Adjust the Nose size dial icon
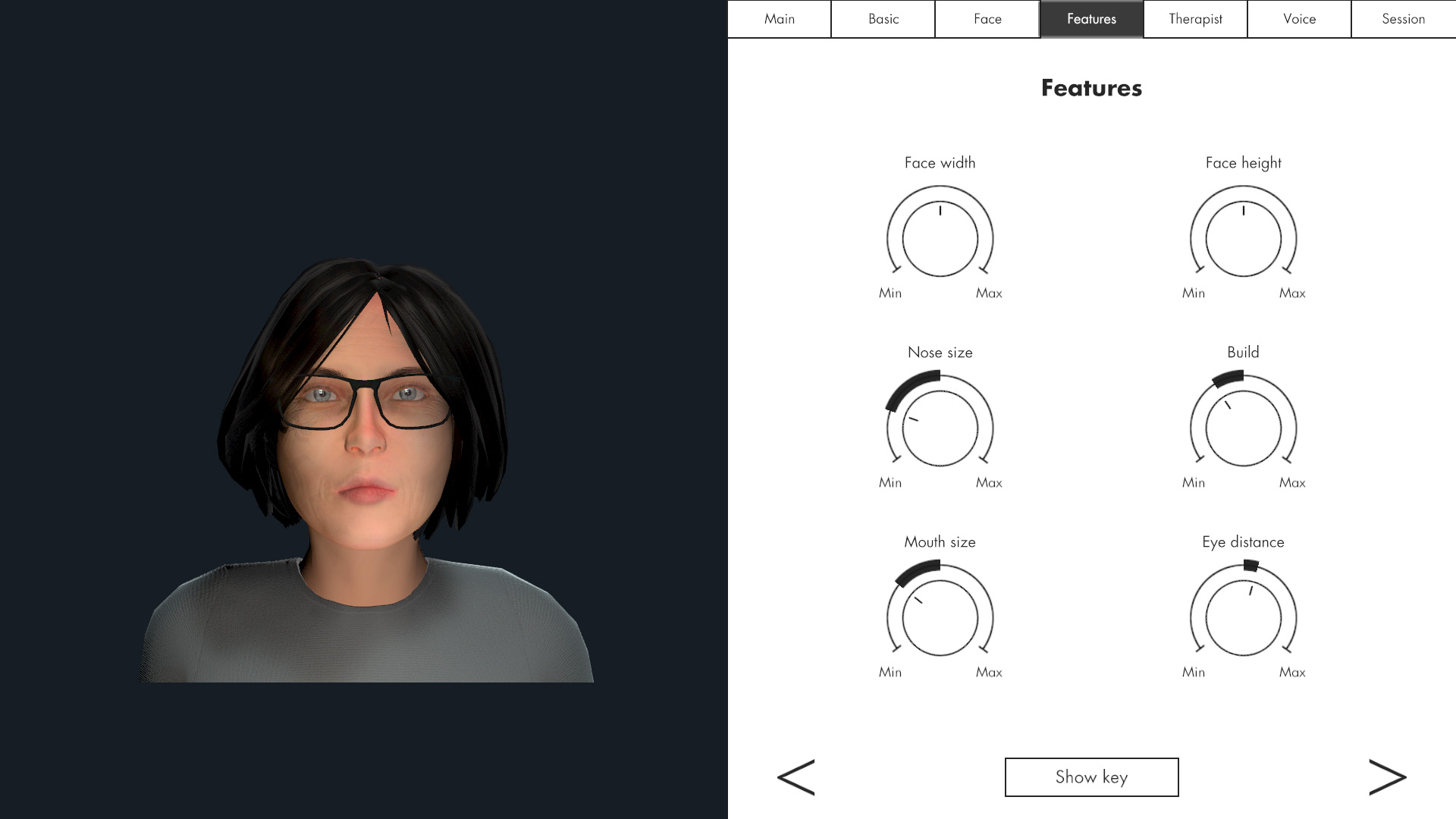1456x819 pixels. pos(940,420)
